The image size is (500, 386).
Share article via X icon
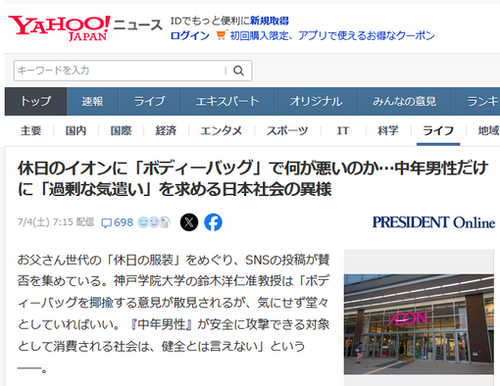(x=189, y=222)
